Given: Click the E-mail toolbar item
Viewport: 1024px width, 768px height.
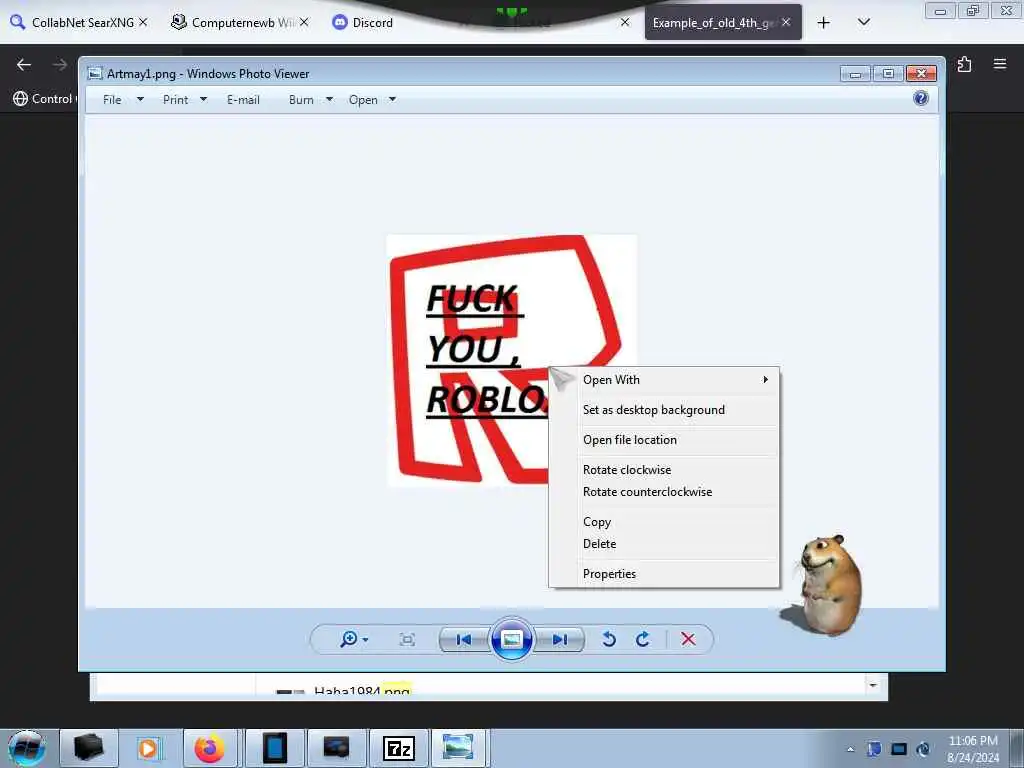Looking at the screenshot, I should (243, 99).
